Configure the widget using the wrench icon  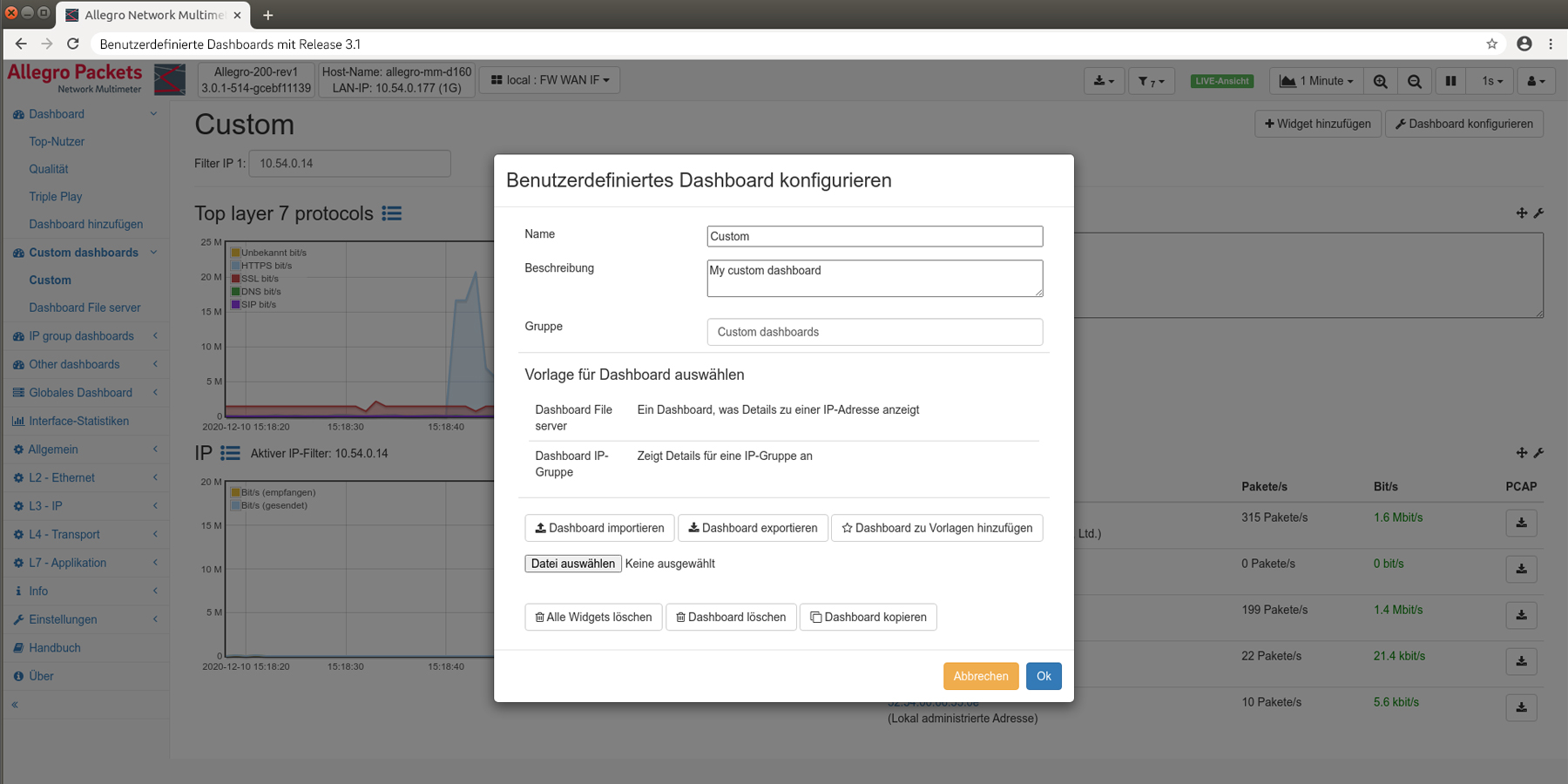(1540, 213)
